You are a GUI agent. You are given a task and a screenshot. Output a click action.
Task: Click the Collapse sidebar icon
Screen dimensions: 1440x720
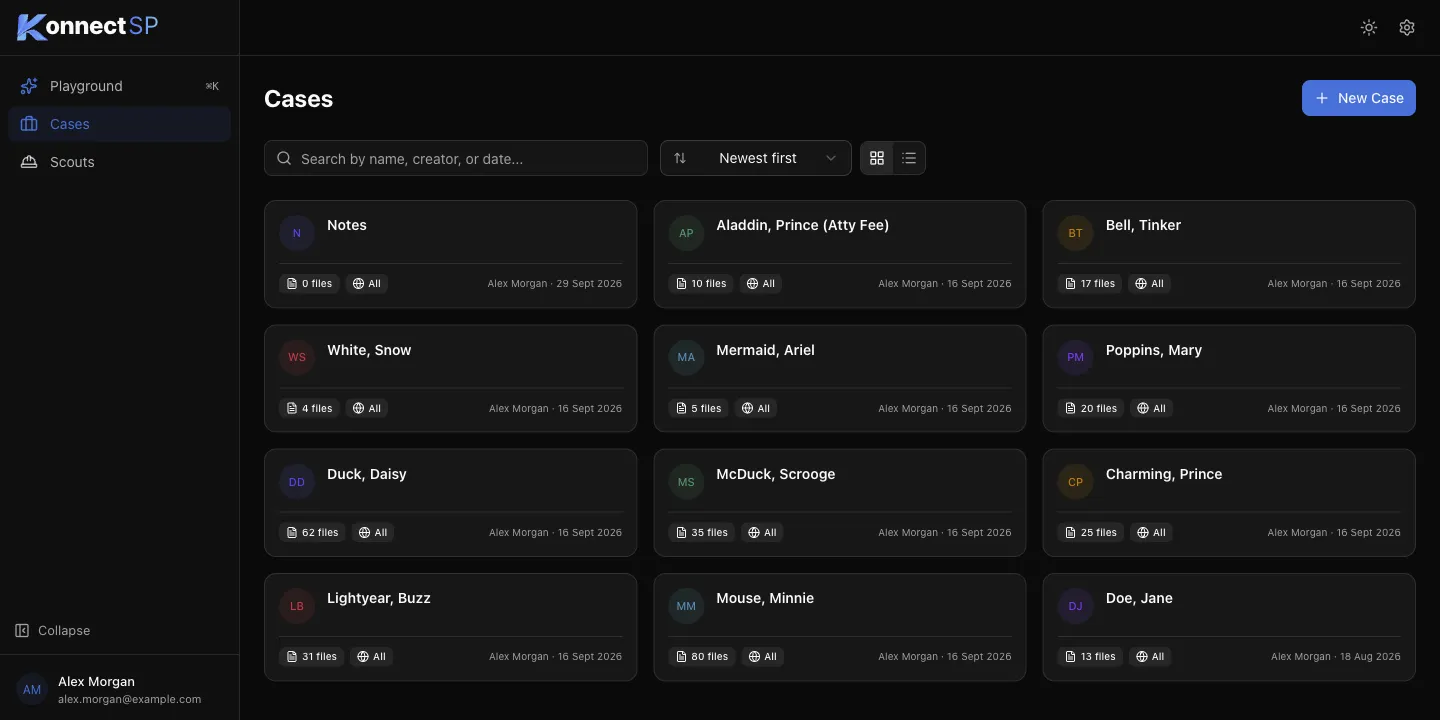pyautogui.click(x=22, y=630)
